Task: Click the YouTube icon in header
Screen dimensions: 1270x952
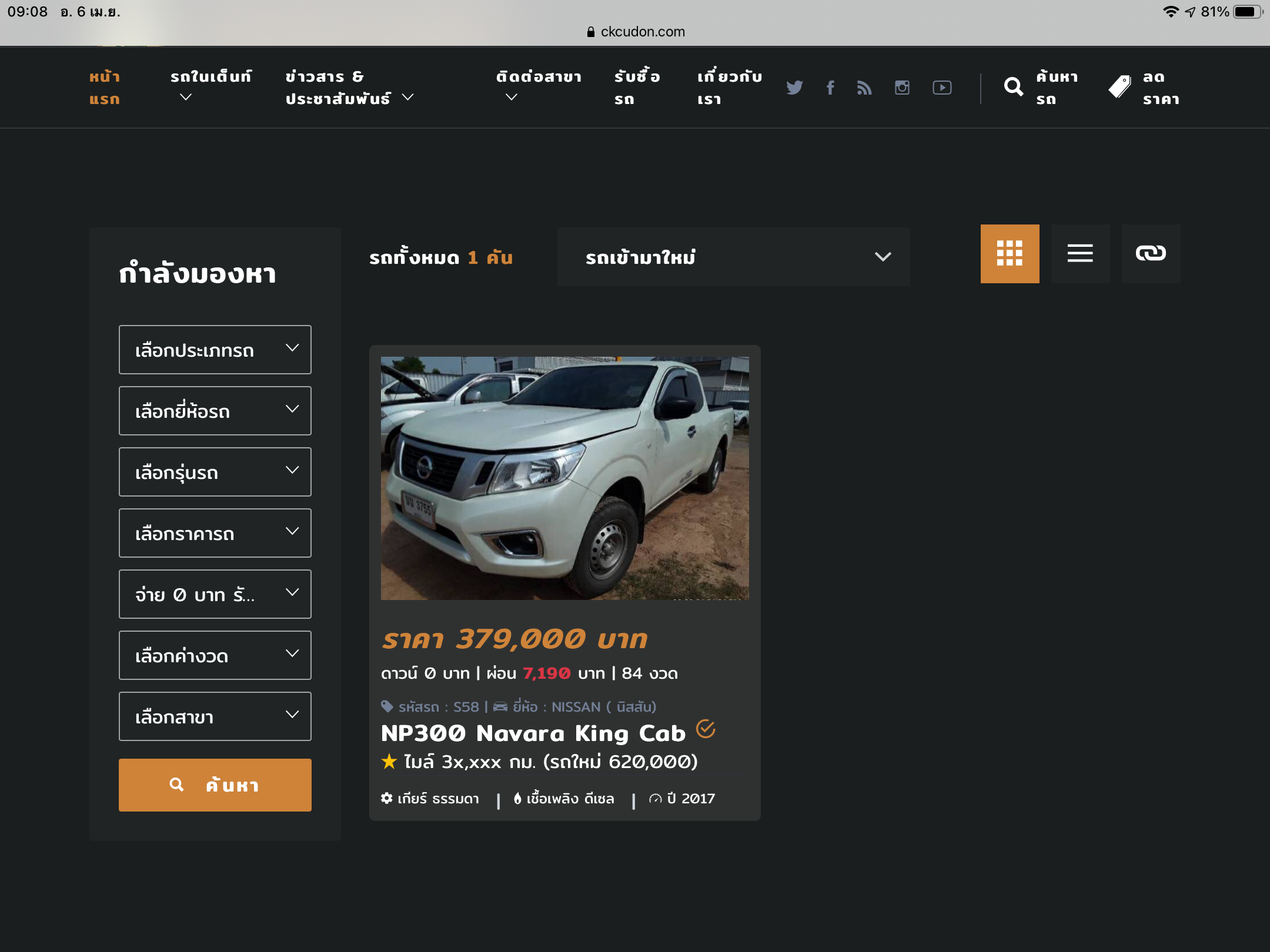Action: [942, 88]
